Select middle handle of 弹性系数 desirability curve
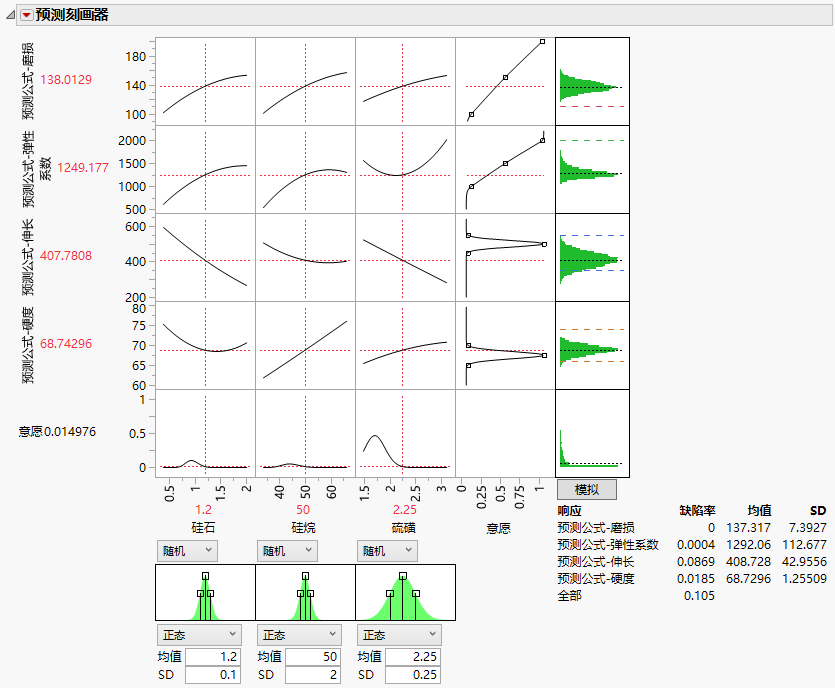 (x=505, y=163)
